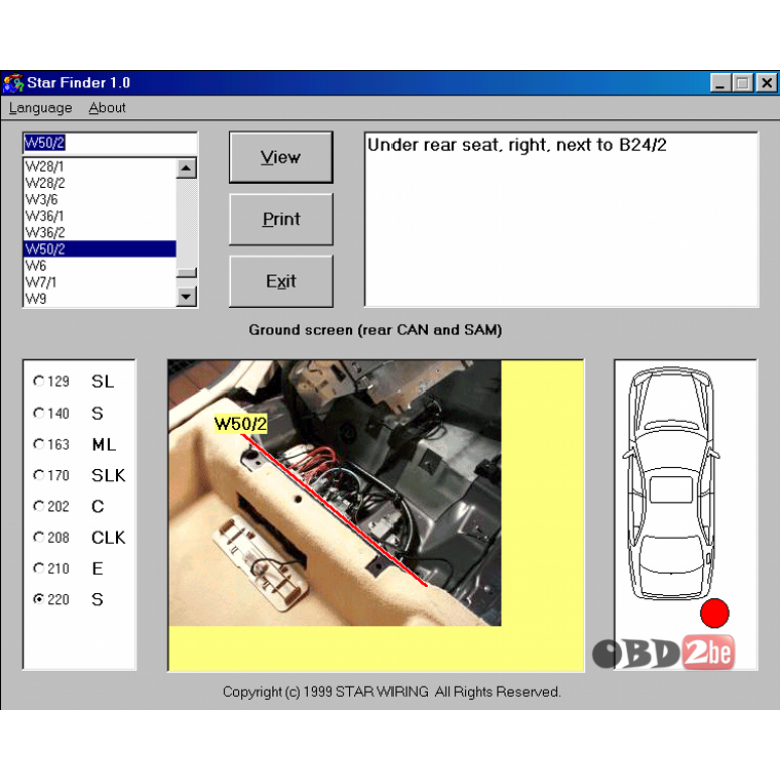The image size is (780, 780).
Task: Click the list scrollbar down arrow
Action: (187, 297)
